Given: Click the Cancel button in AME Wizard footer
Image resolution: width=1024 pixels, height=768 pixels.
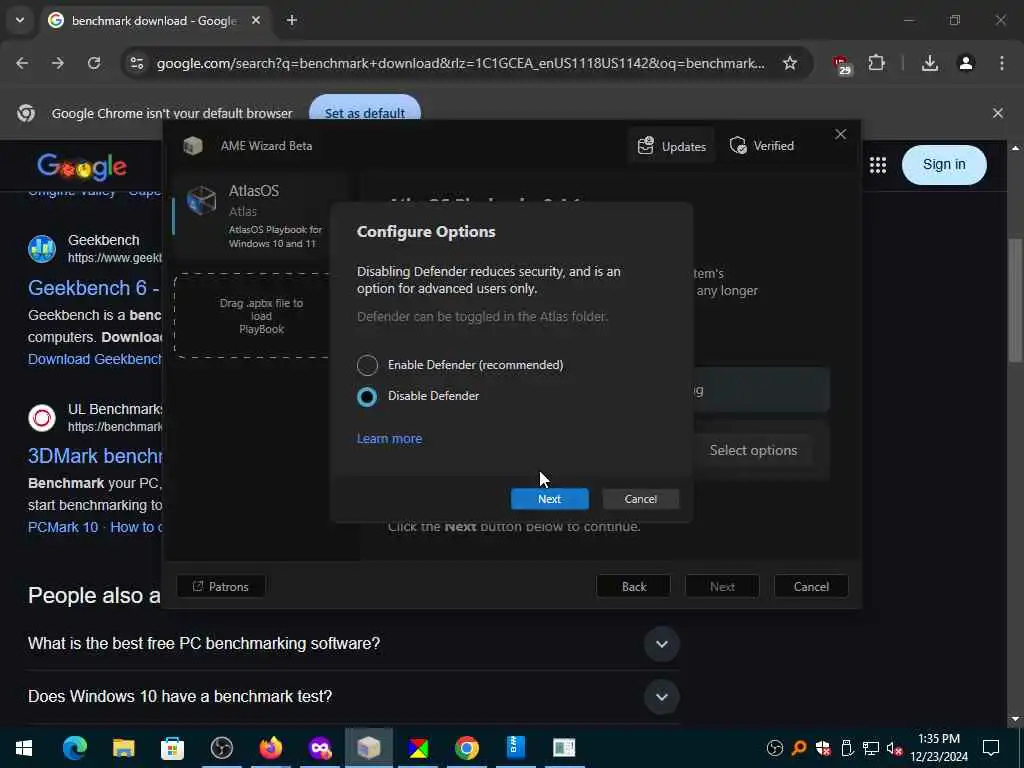Looking at the screenshot, I should [x=811, y=586].
